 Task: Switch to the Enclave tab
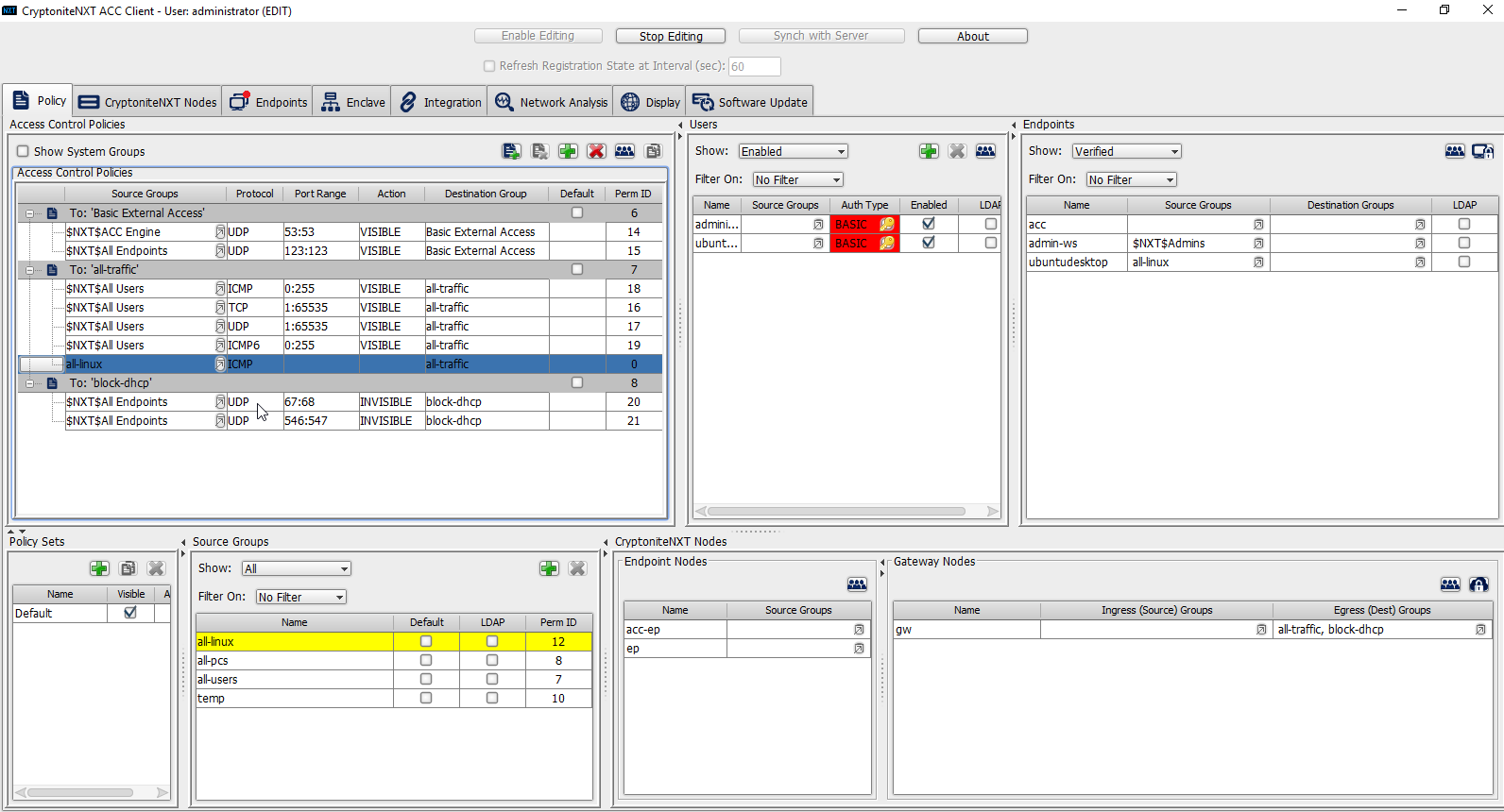352,102
